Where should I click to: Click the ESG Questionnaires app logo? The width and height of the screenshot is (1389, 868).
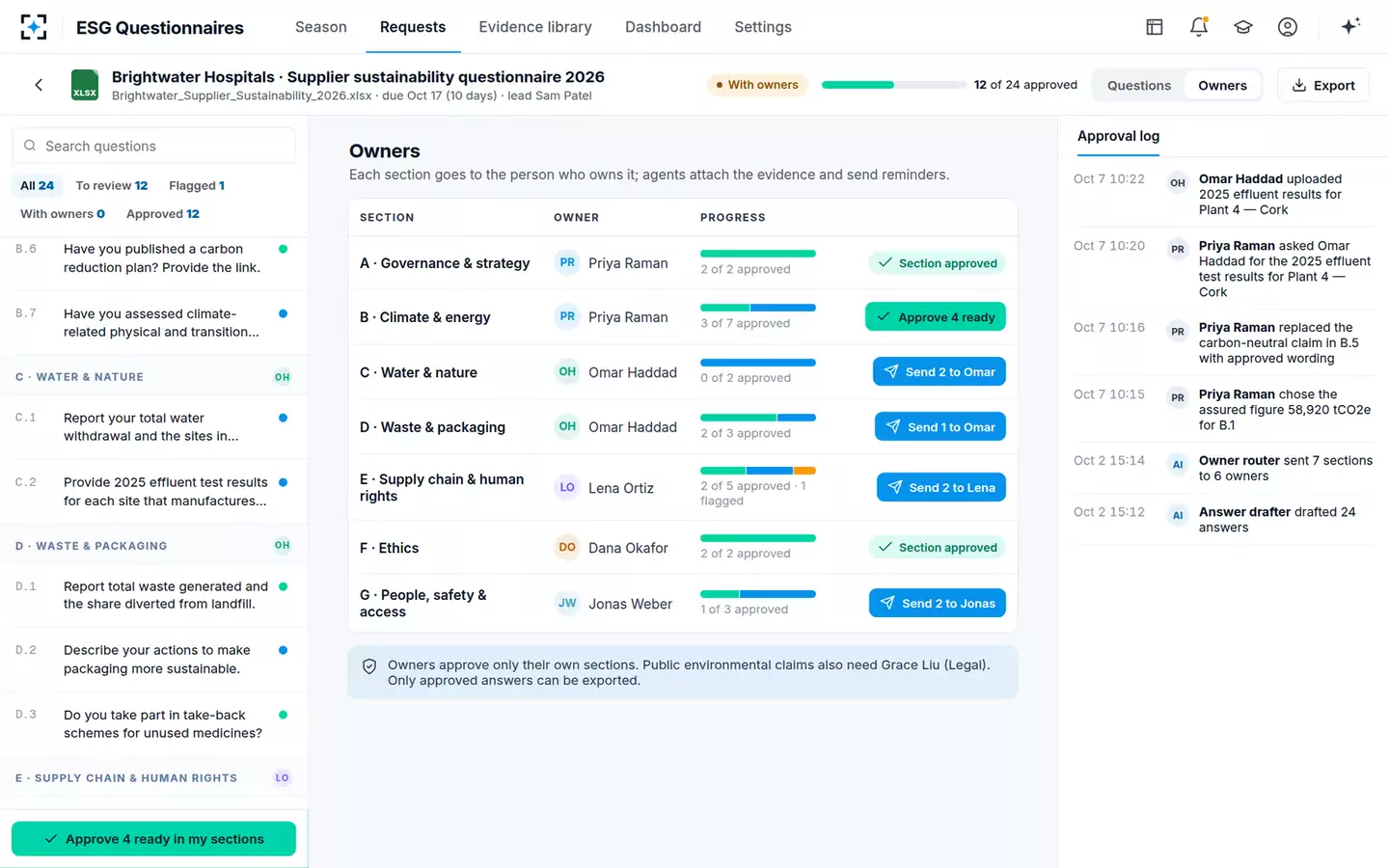[34, 27]
